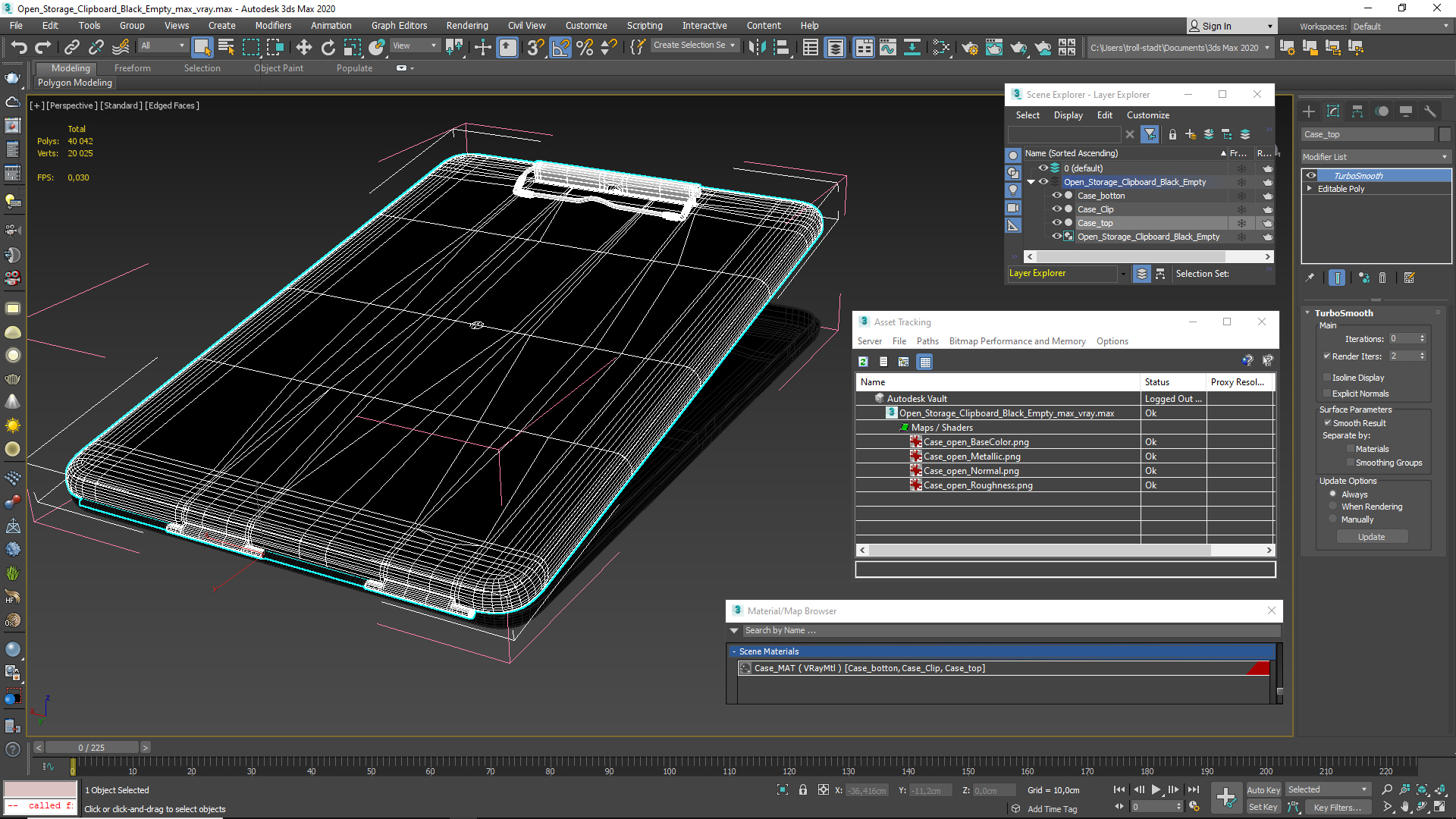
Task: Open the Mirror tool
Action: point(756,48)
